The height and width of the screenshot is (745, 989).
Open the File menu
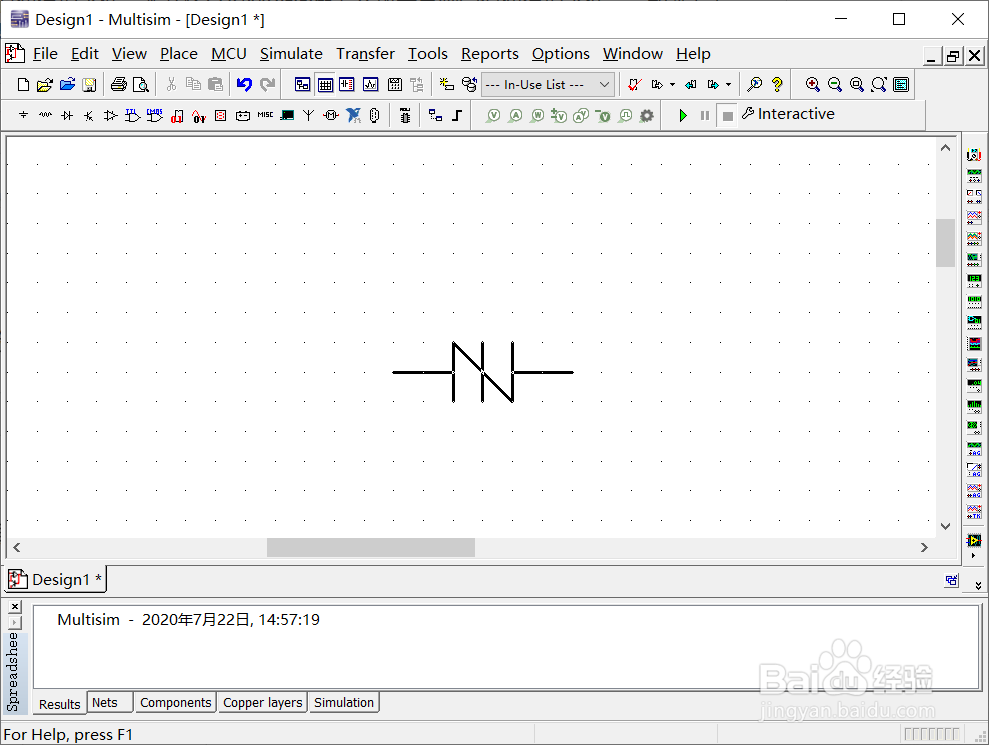tap(45, 54)
